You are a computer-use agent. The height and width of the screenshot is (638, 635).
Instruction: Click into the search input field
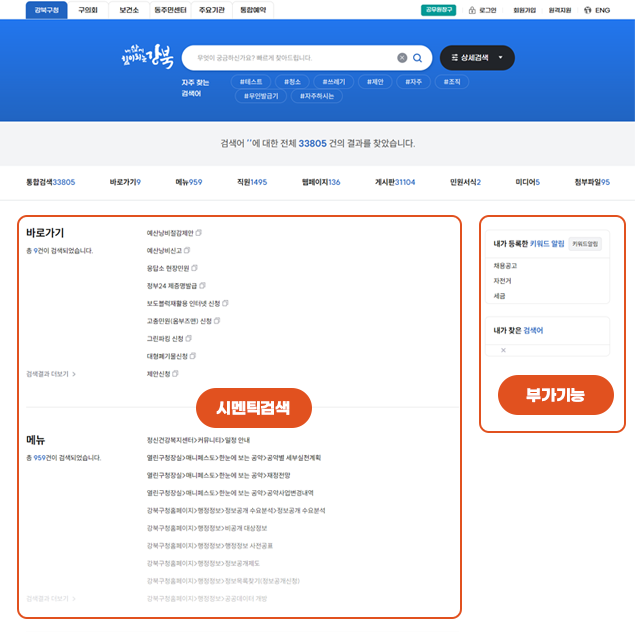click(290, 58)
